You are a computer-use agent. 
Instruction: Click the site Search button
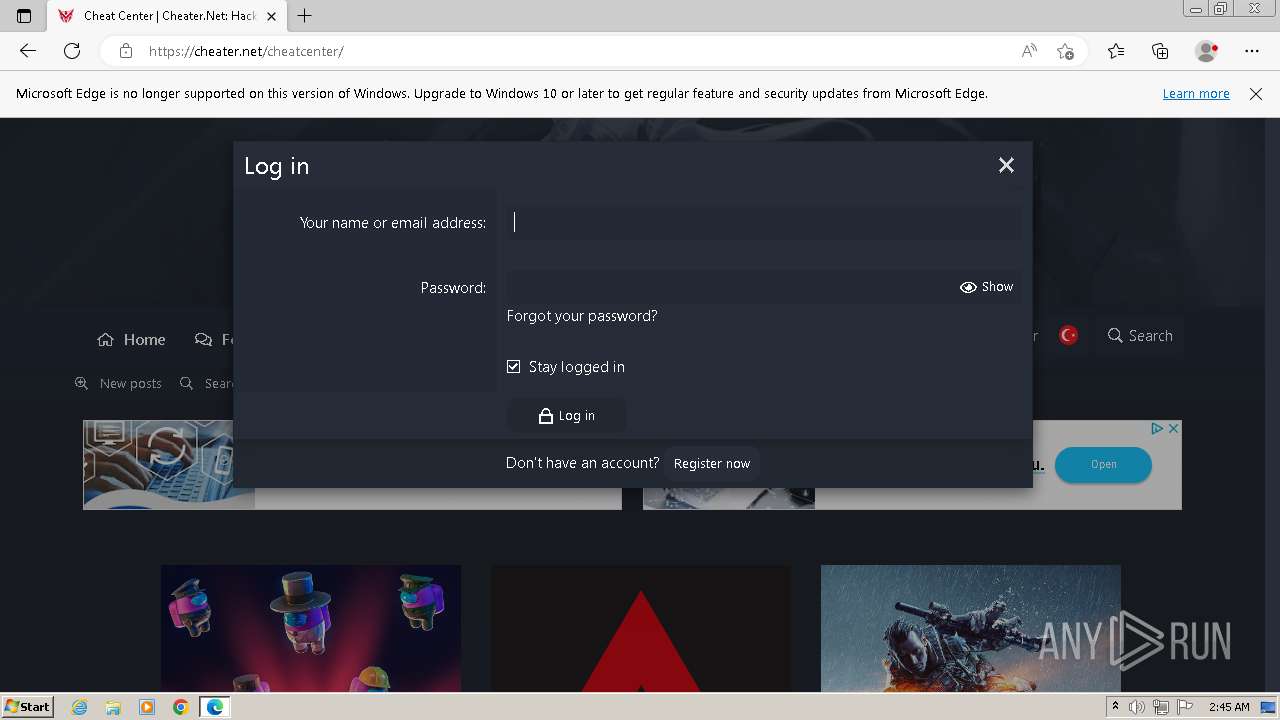1140,336
